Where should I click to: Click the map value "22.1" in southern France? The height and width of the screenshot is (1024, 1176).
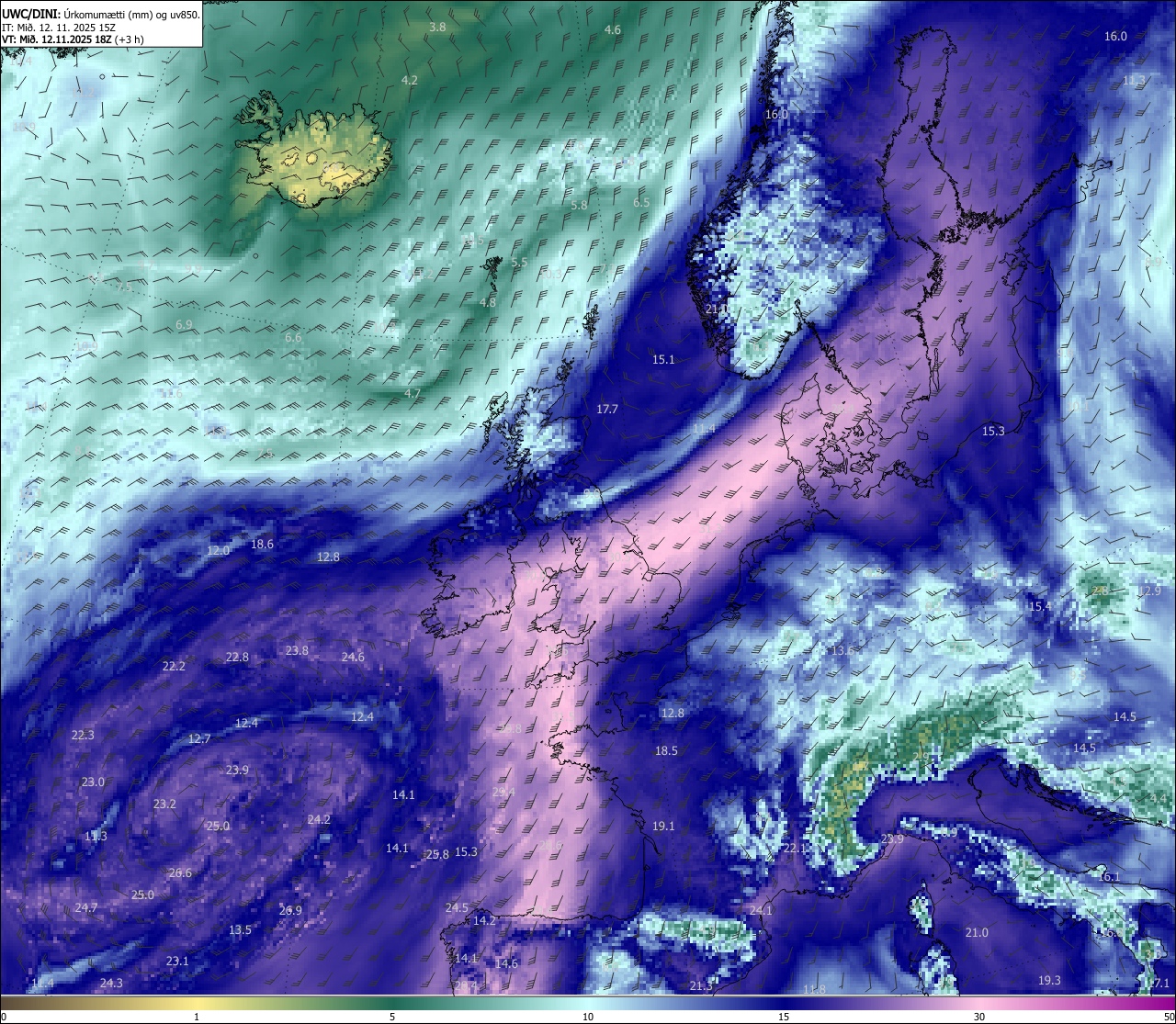click(x=795, y=849)
